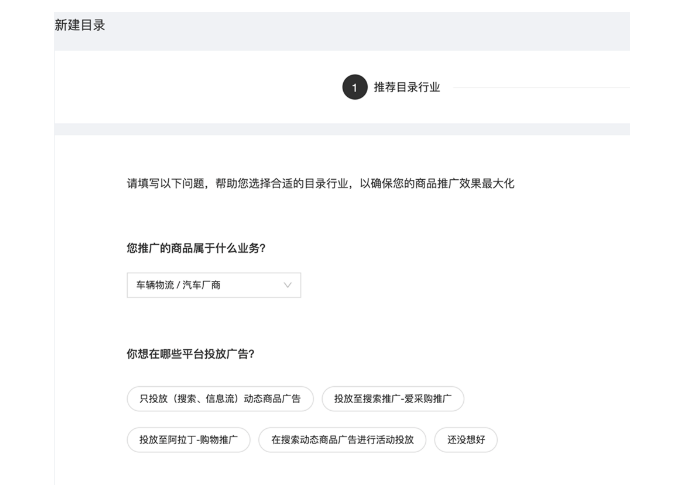Click blank area right of the 还没想好 pill

click(x=562, y=440)
